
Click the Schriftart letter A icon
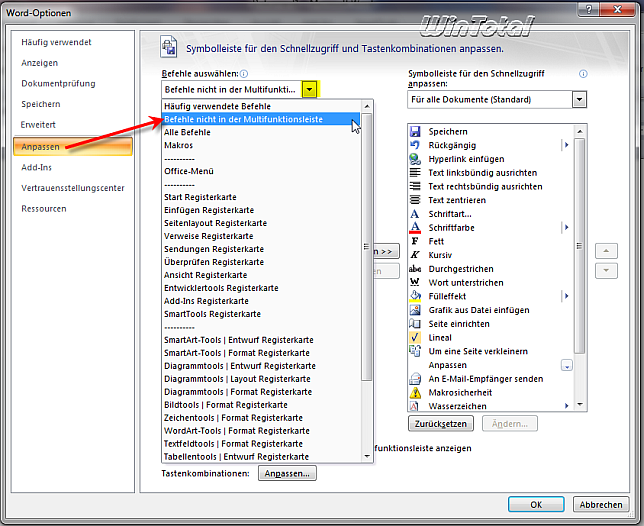tap(415, 214)
